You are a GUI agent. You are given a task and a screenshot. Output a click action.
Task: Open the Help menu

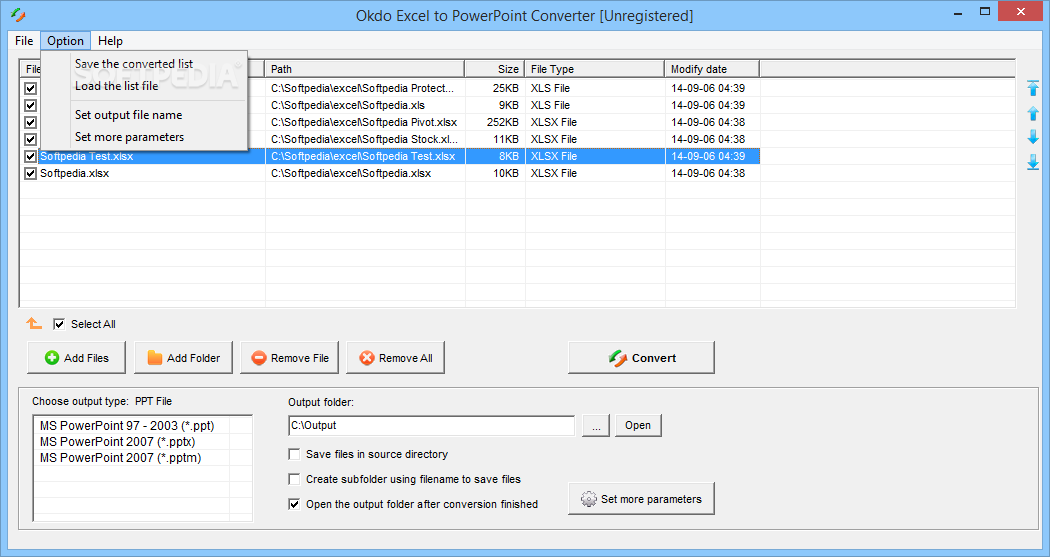click(x=110, y=41)
